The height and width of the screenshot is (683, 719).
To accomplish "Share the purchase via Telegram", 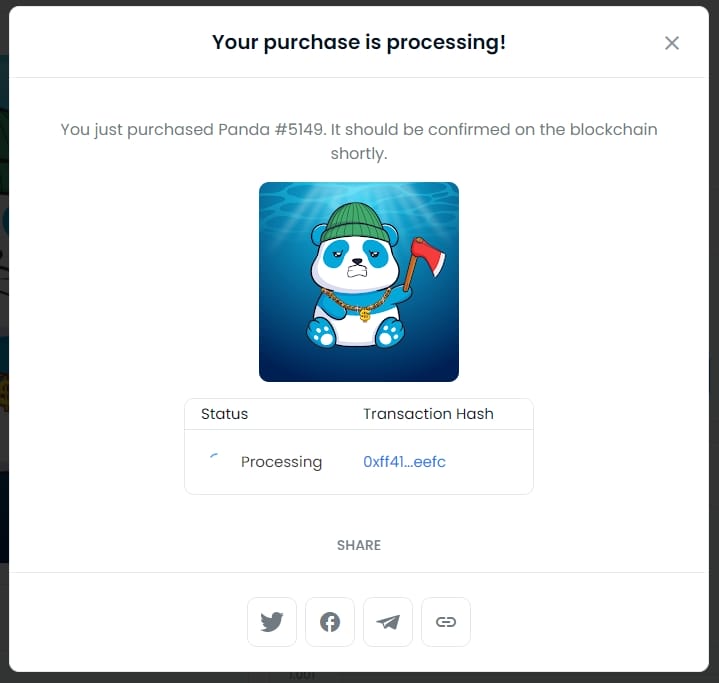I will click(x=388, y=622).
